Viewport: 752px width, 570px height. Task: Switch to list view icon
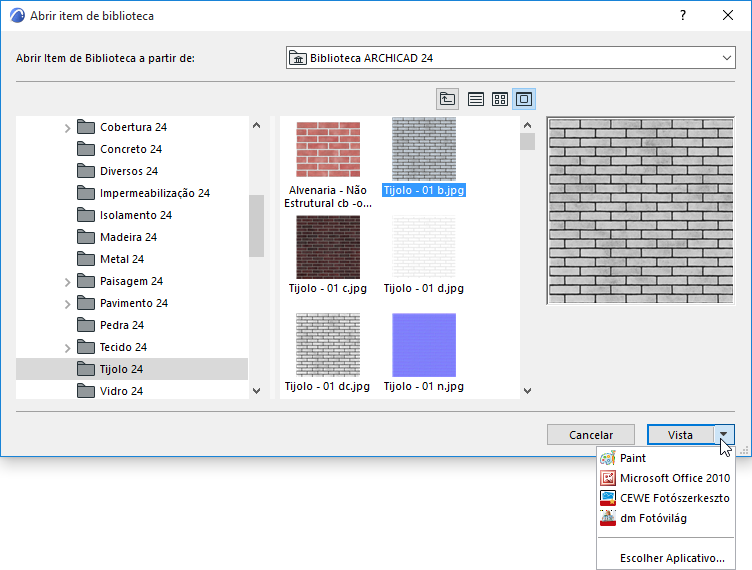tap(475, 99)
